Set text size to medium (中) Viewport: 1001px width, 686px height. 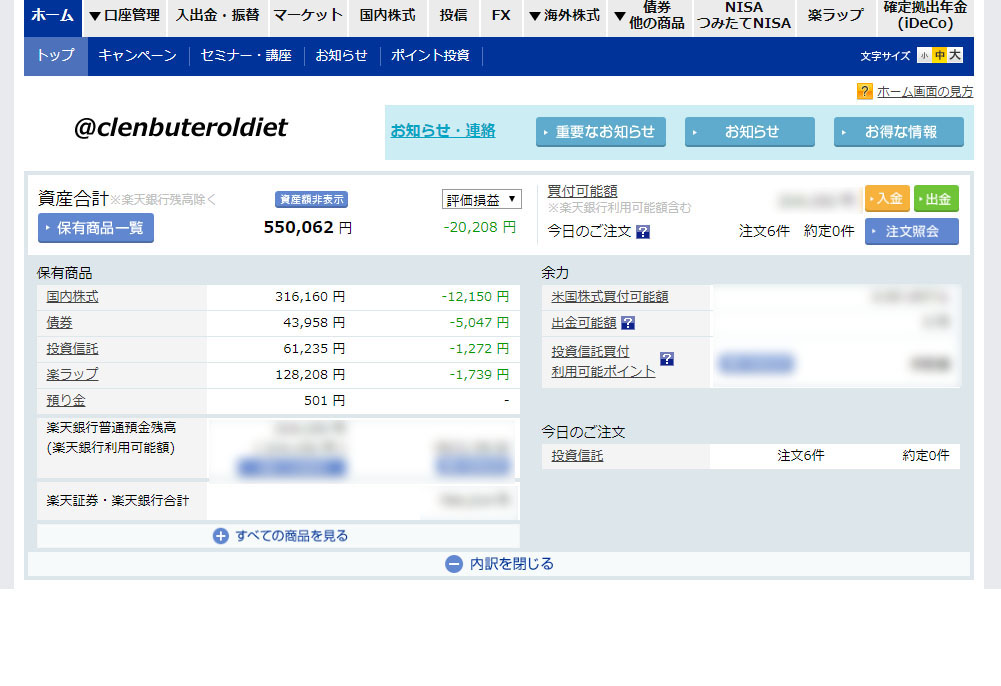pyautogui.click(x=940, y=56)
